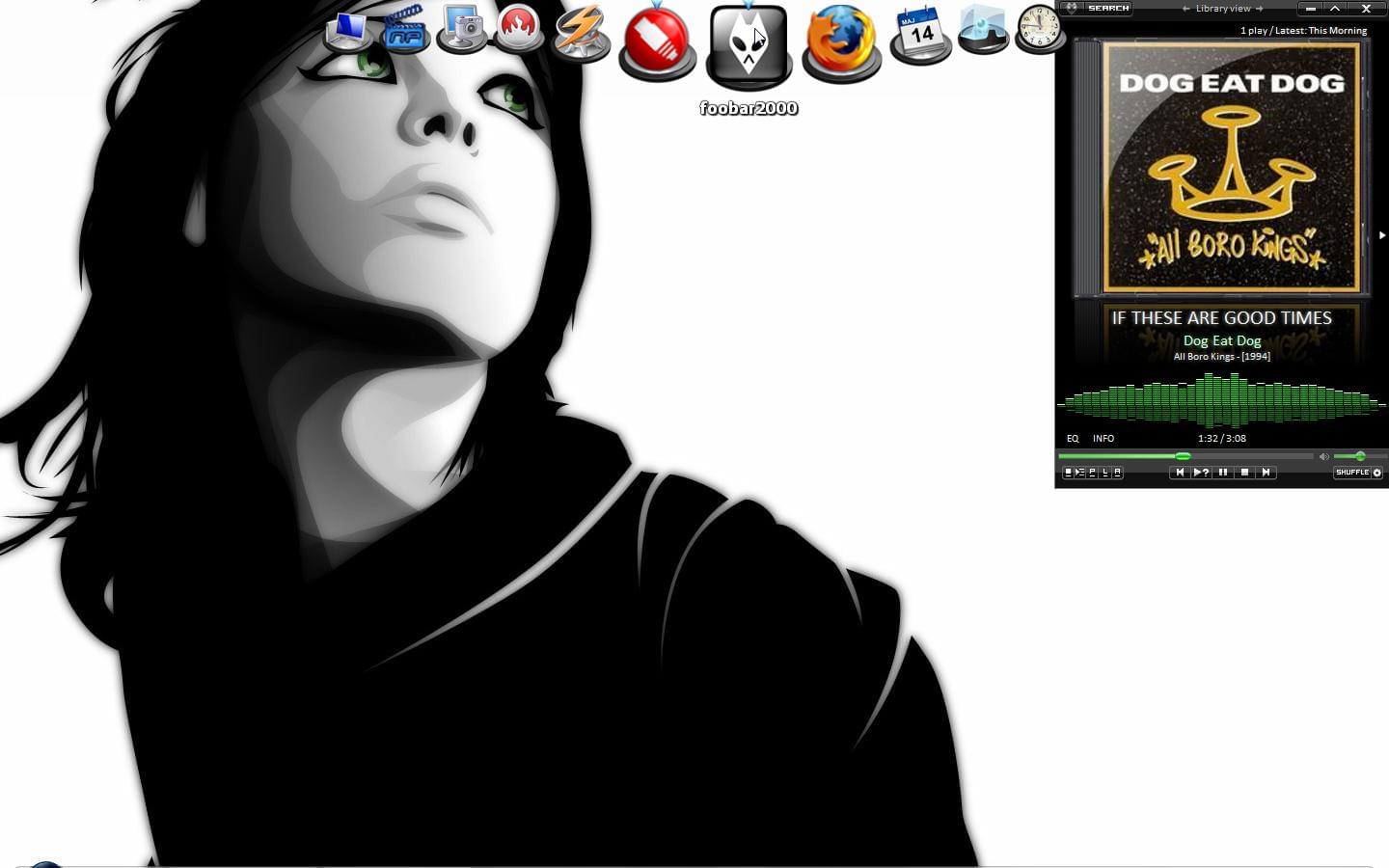Open the calendar dock icon showing 14

click(920, 35)
